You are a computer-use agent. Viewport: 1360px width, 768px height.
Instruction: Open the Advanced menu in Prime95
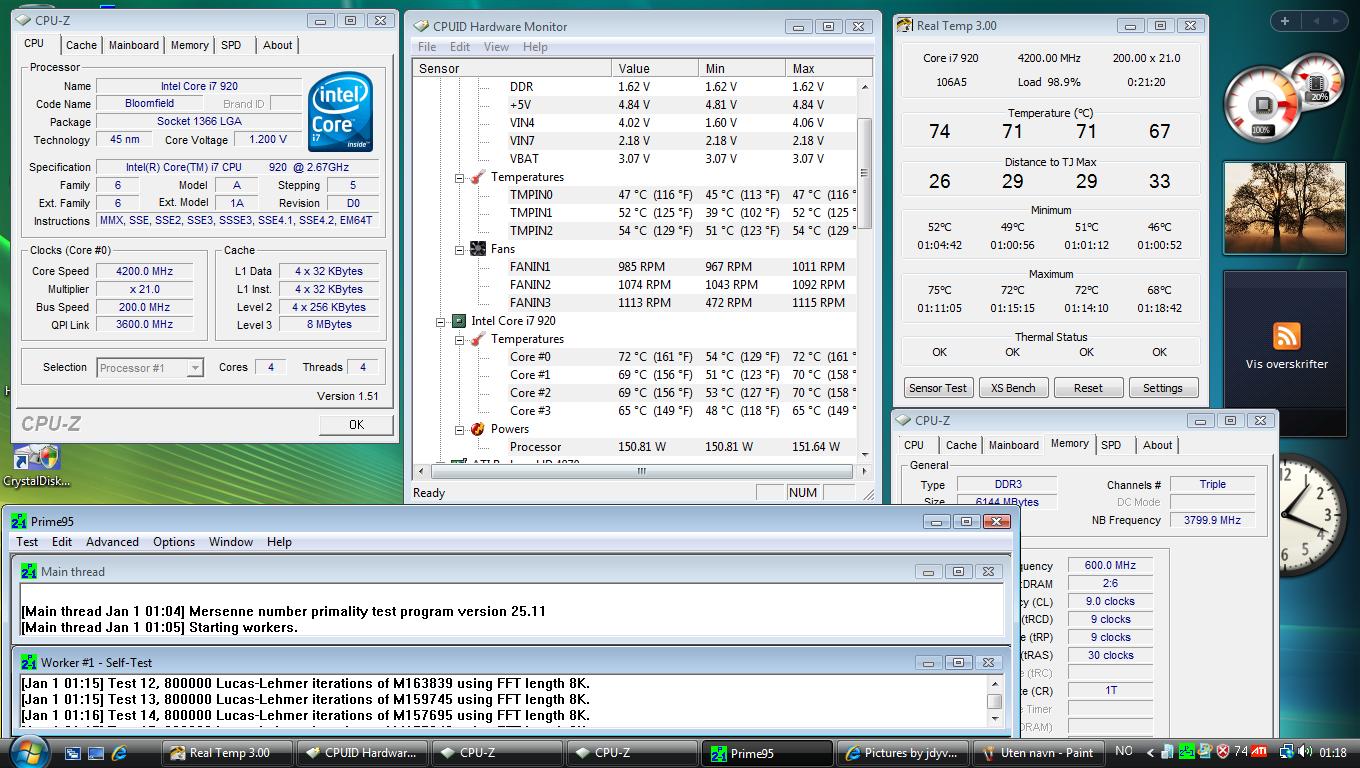[112, 542]
